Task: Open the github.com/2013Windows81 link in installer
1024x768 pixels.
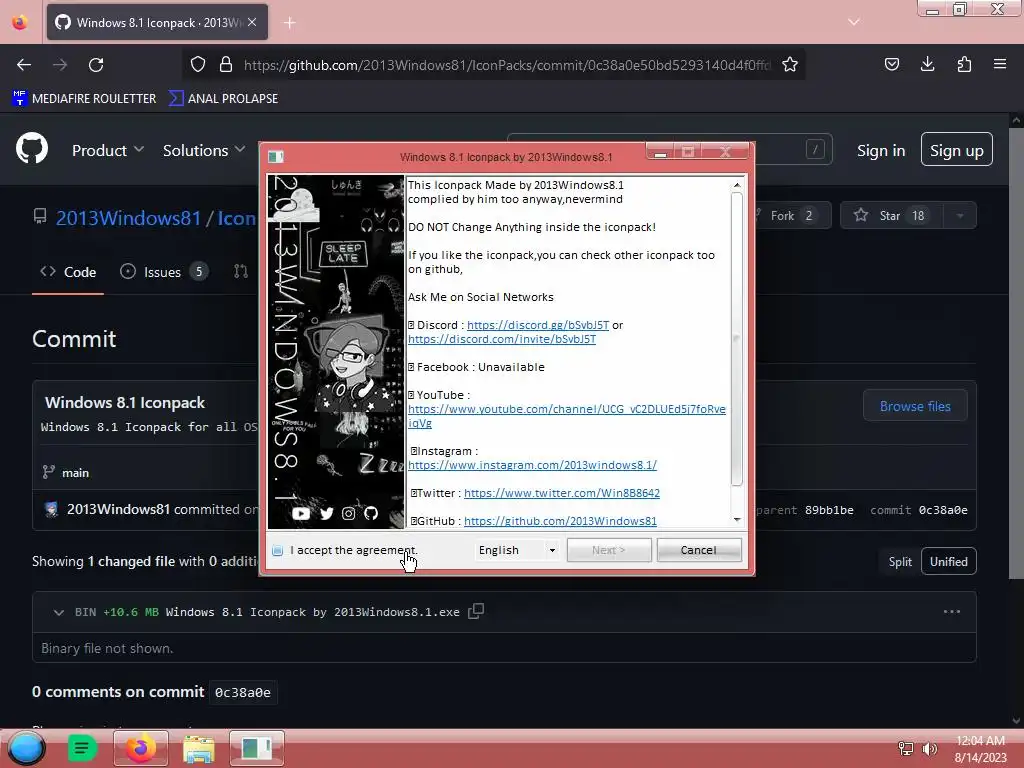Action: coord(560,521)
